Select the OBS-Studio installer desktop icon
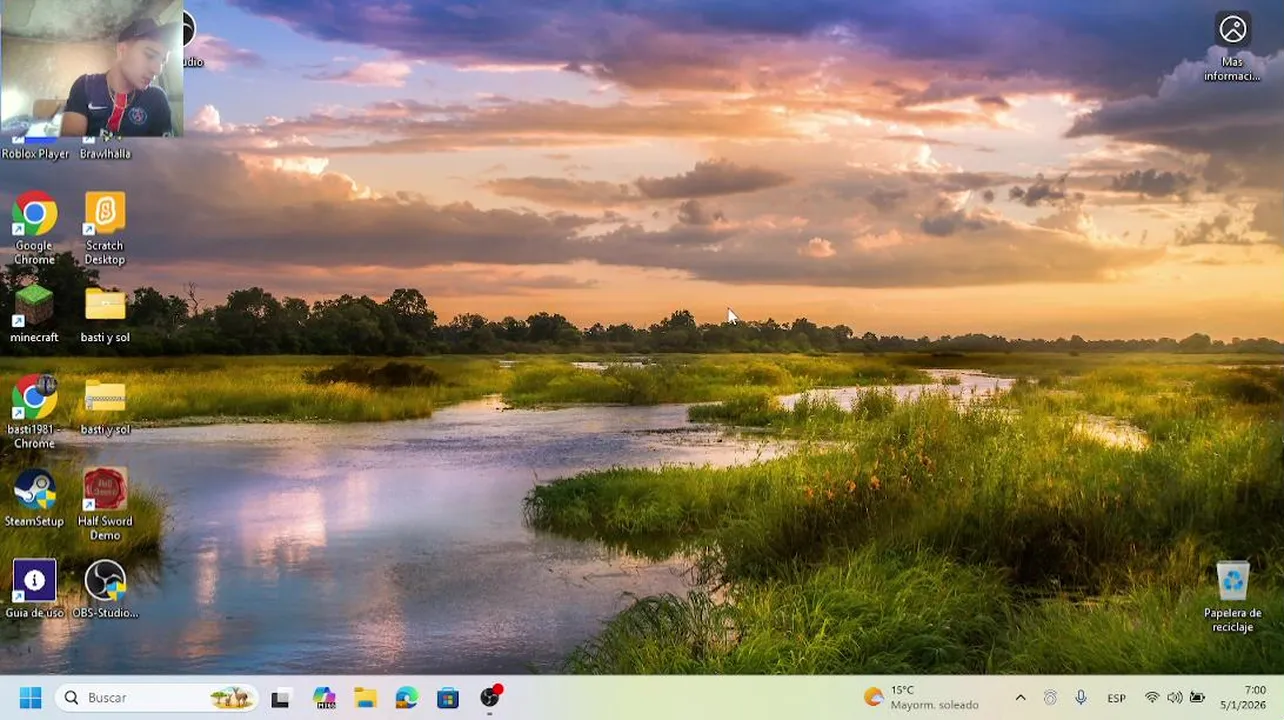The image size is (1284, 720). point(105,589)
